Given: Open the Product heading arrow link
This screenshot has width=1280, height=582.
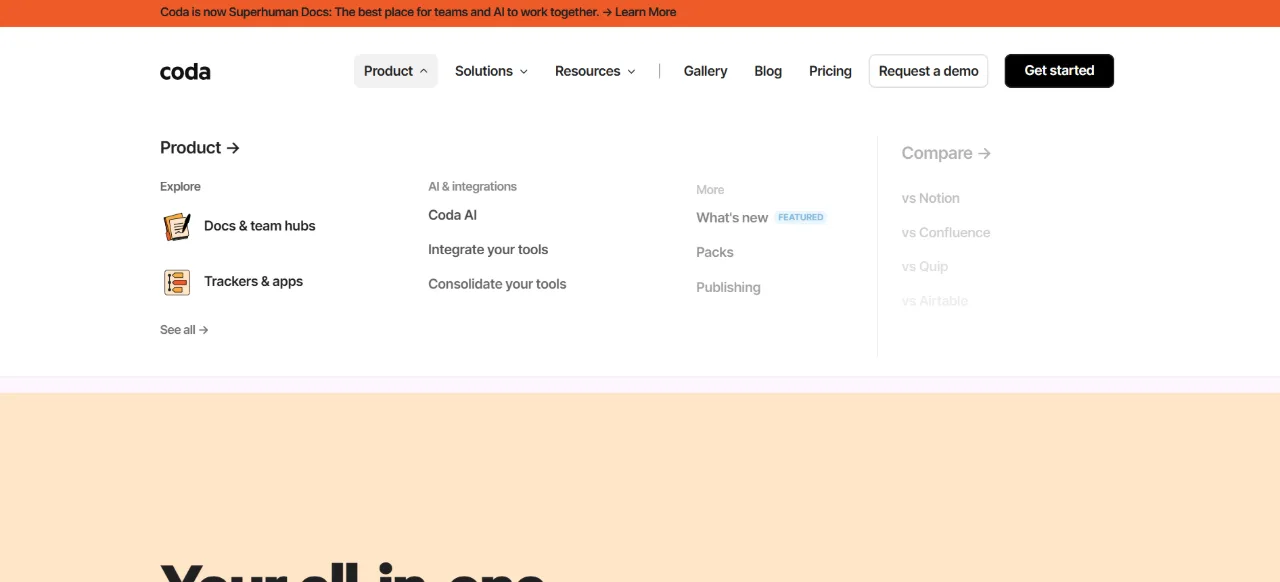Looking at the screenshot, I should [200, 148].
